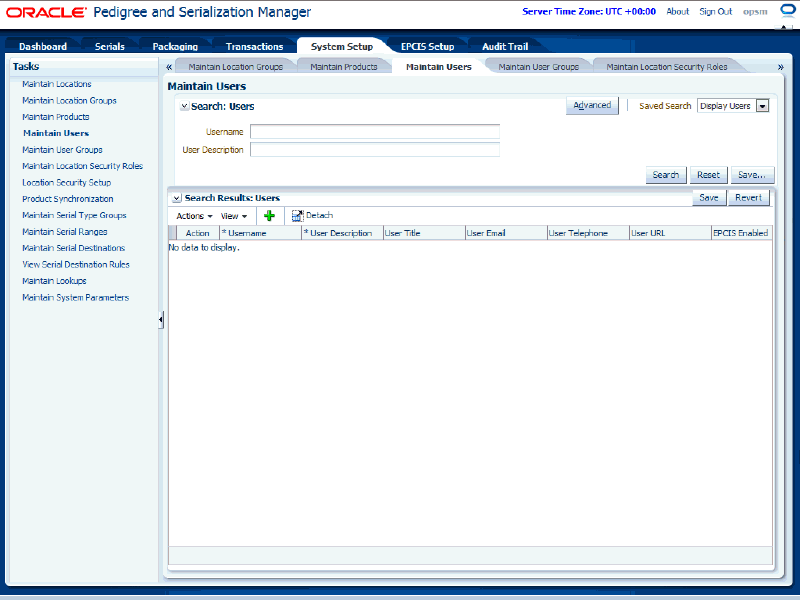This screenshot has width=800, height=600.
Task: Click the User Description column header
Action: coord(342,233)
